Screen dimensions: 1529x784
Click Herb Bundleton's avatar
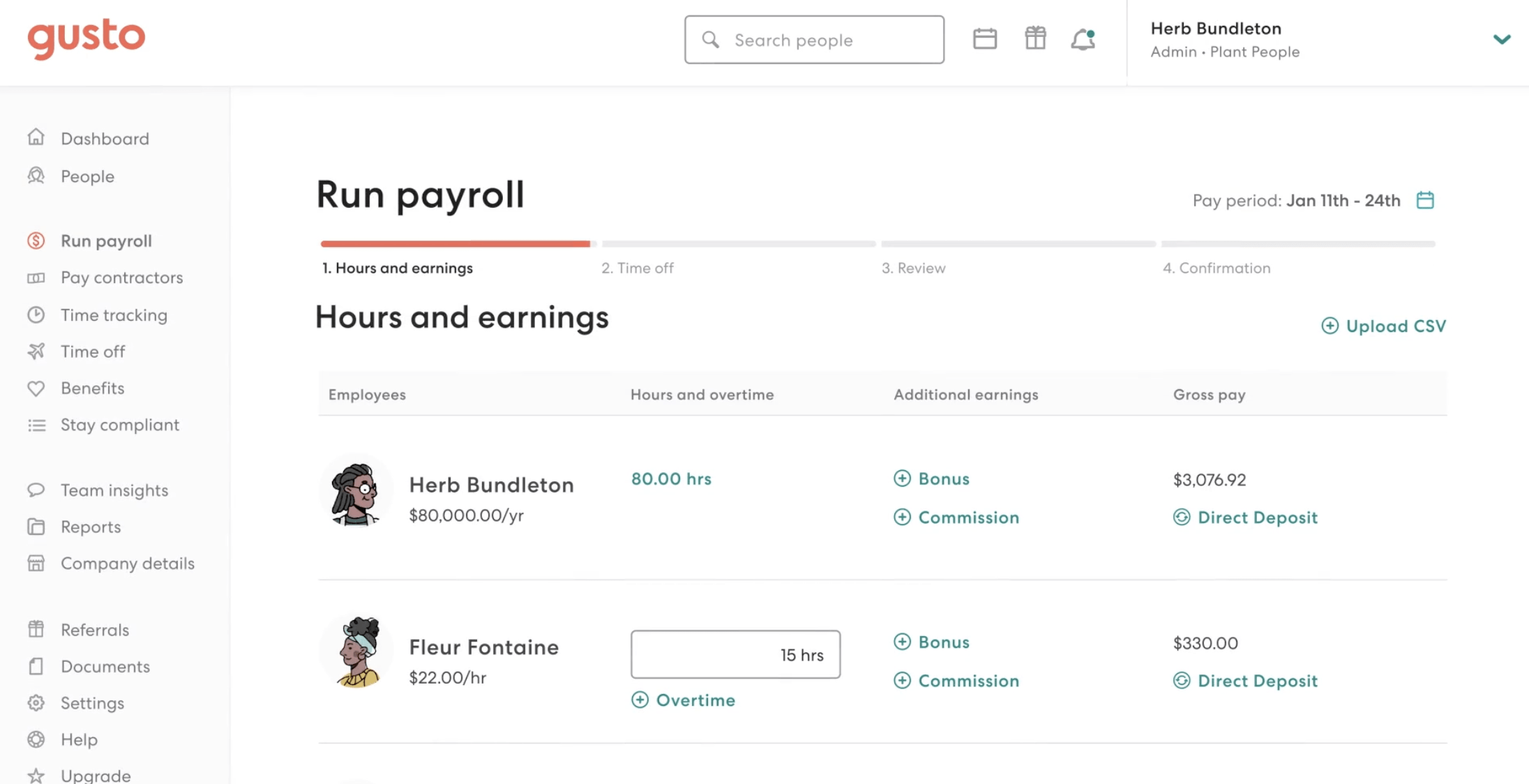pyautogui.click(x=356, y=492)
